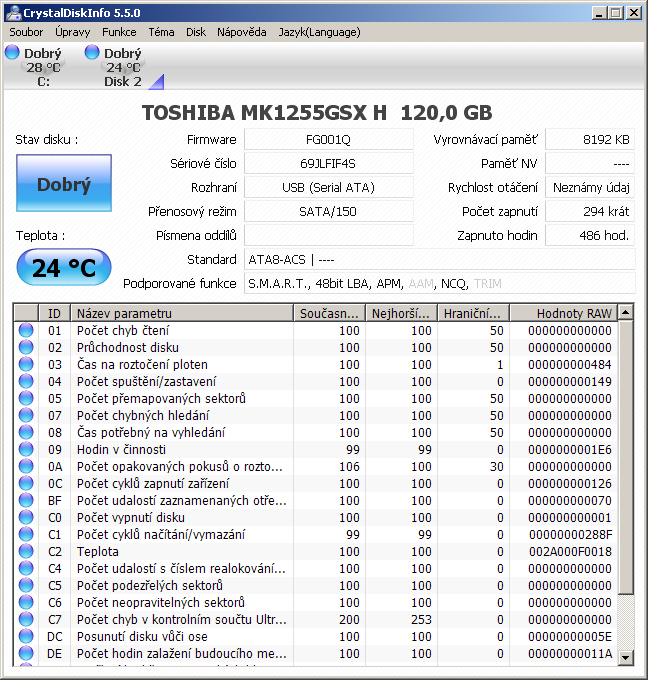Image resolution: width=648 pixels, height=680 pixels.
Task: Open the Téma menu
Action: pyautogui.click(x=161, y=32)
